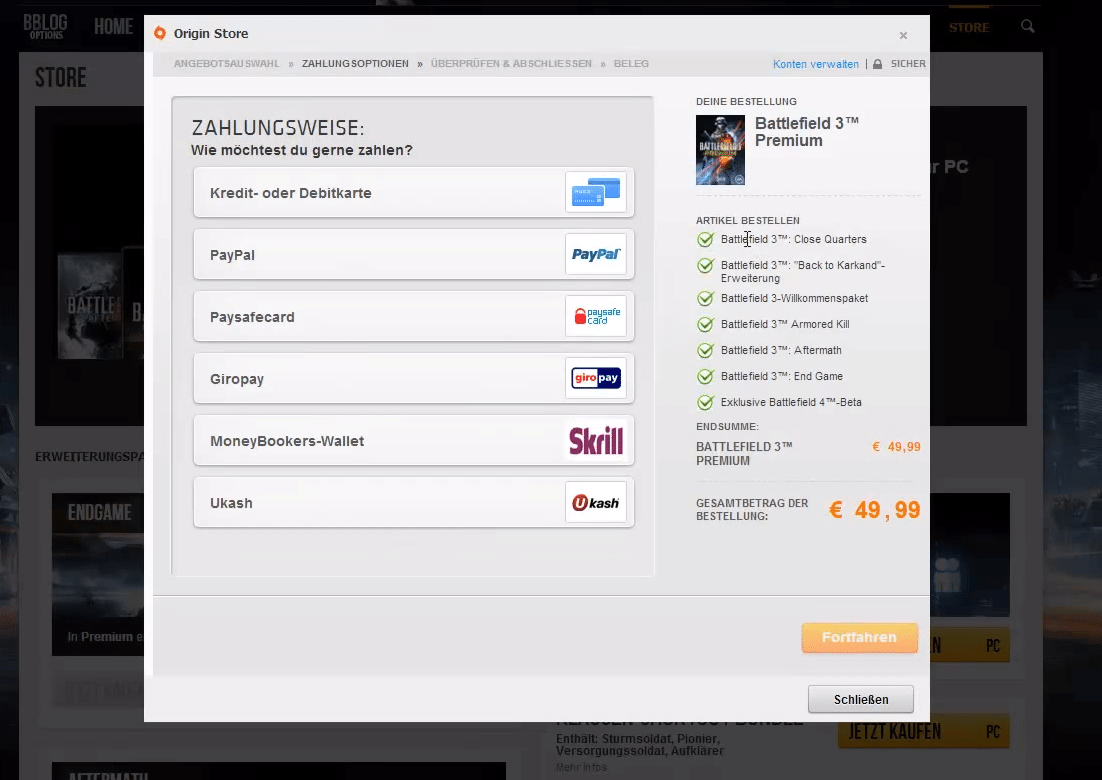This screenshot has width=1102, height=780.
Task: Click checkmark beside Exklusive Battlefield 4 Beta
Action: 705,403
